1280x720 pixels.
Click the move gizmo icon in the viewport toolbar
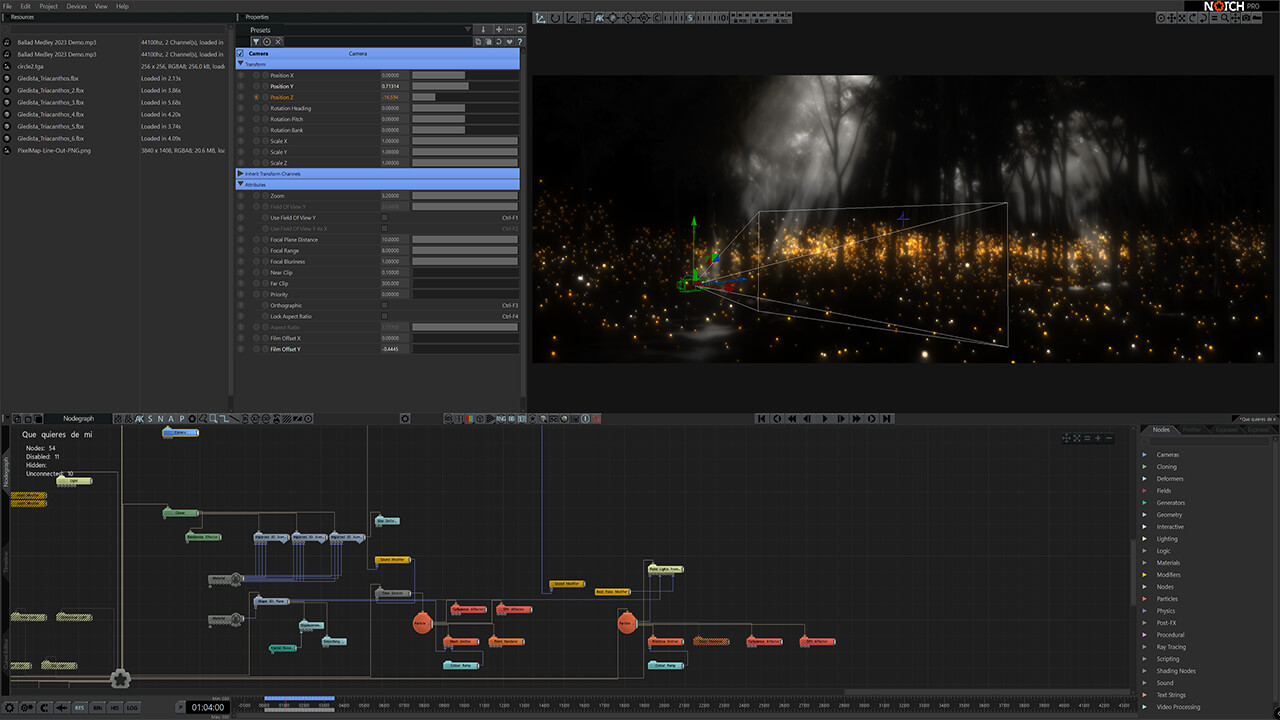click(x=540, y=18)
